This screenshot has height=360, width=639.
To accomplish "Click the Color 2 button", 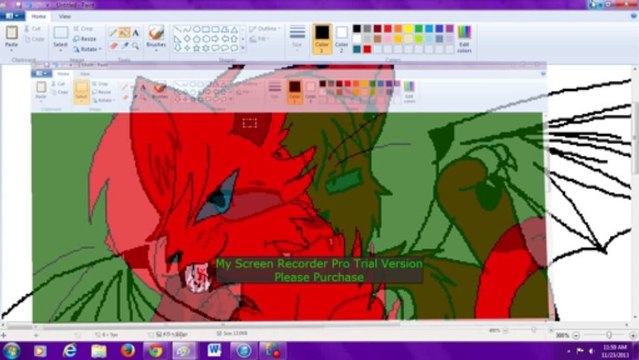I will (x=342, y=38).
